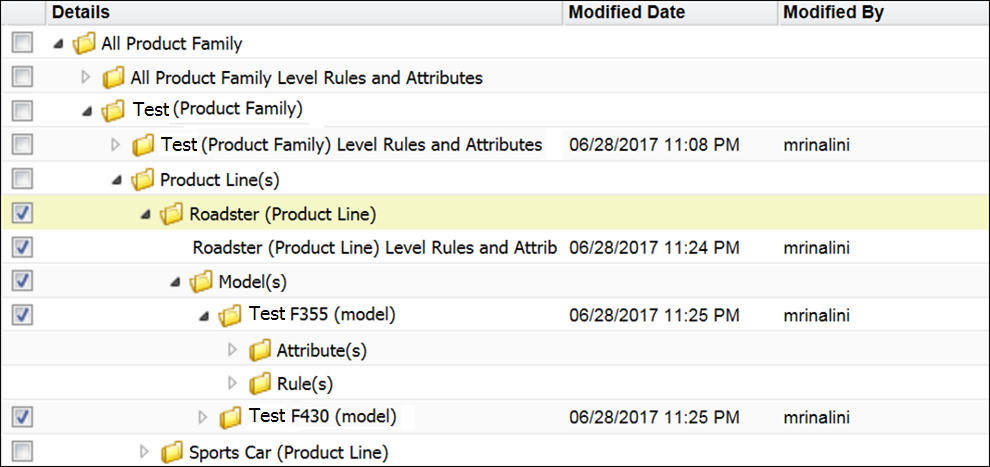
Task: Select Roadster (Product Line) Level Rules item
Action: coord(374,247)
